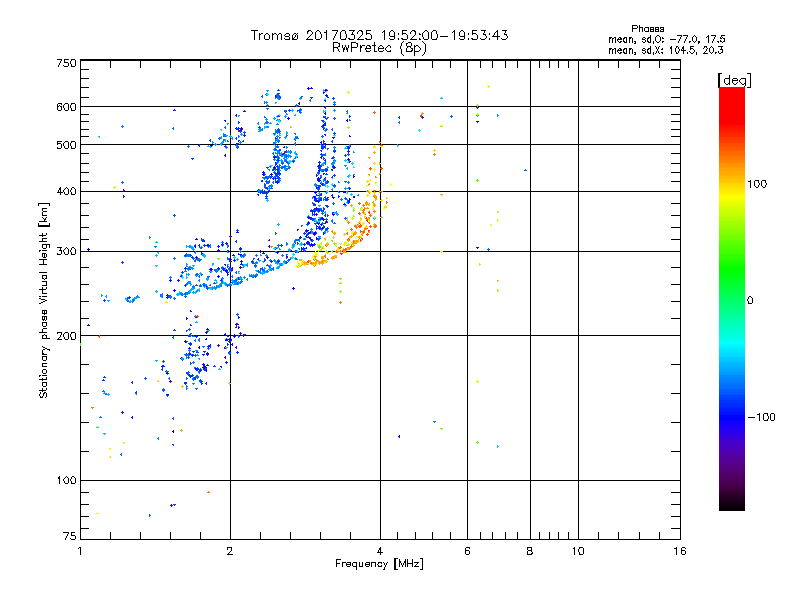Click the x-axis tick label '1'

coord(80,551)
